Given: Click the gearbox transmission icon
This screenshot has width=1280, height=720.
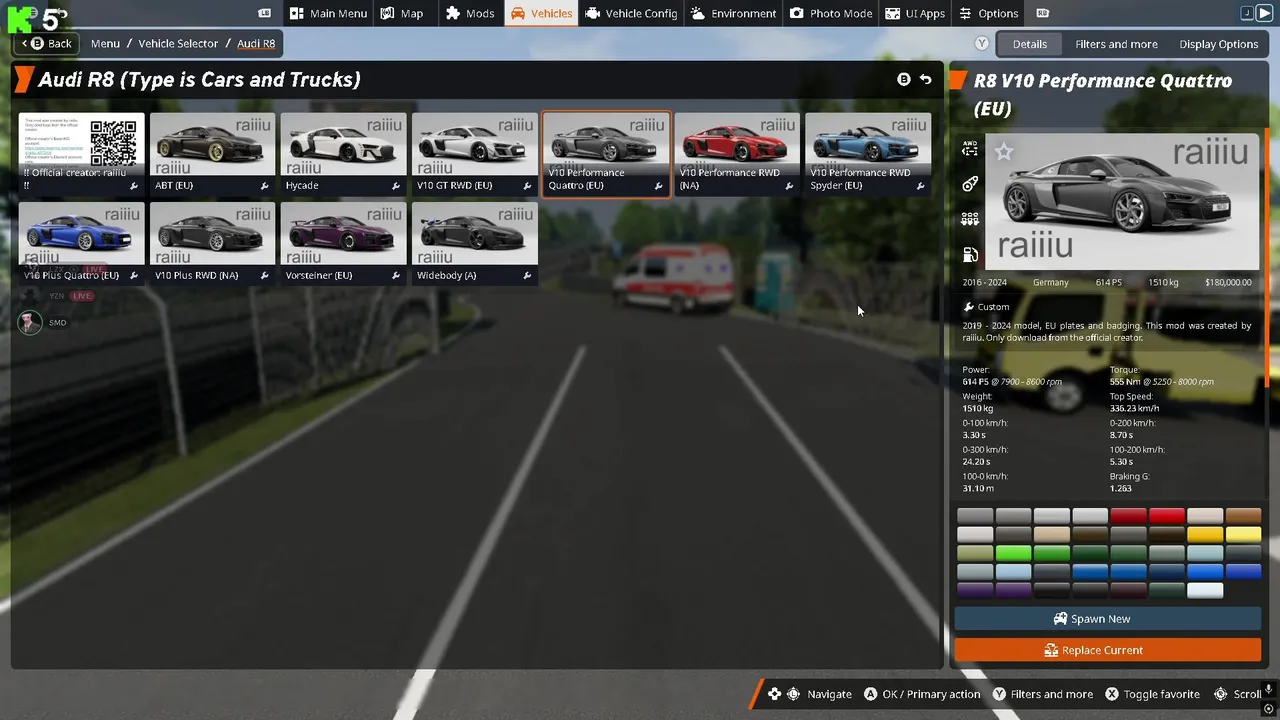Looking at the screenshot, I should tap(970, 219).
